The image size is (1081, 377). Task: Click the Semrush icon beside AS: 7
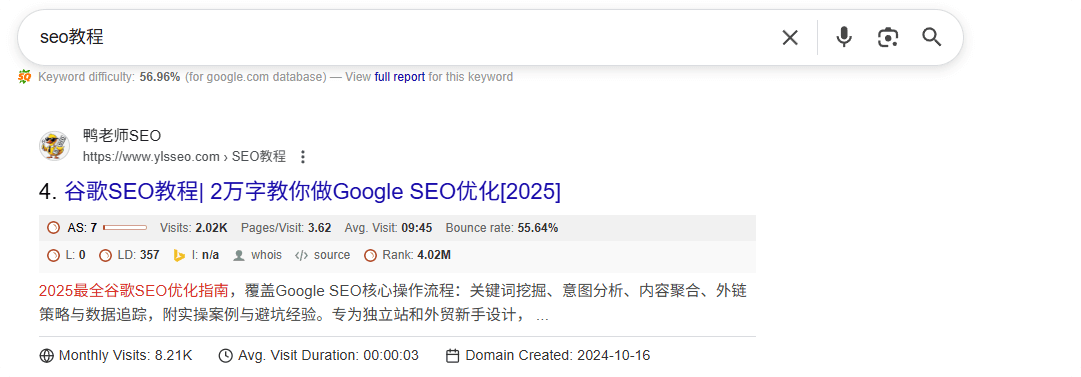click(x=53, y=228)
